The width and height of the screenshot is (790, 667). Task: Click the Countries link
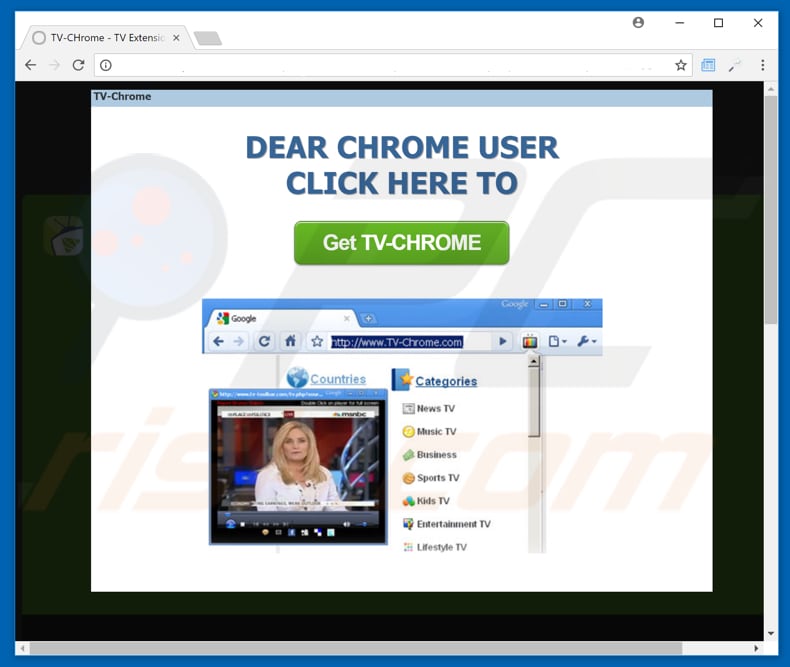[338, 379]
